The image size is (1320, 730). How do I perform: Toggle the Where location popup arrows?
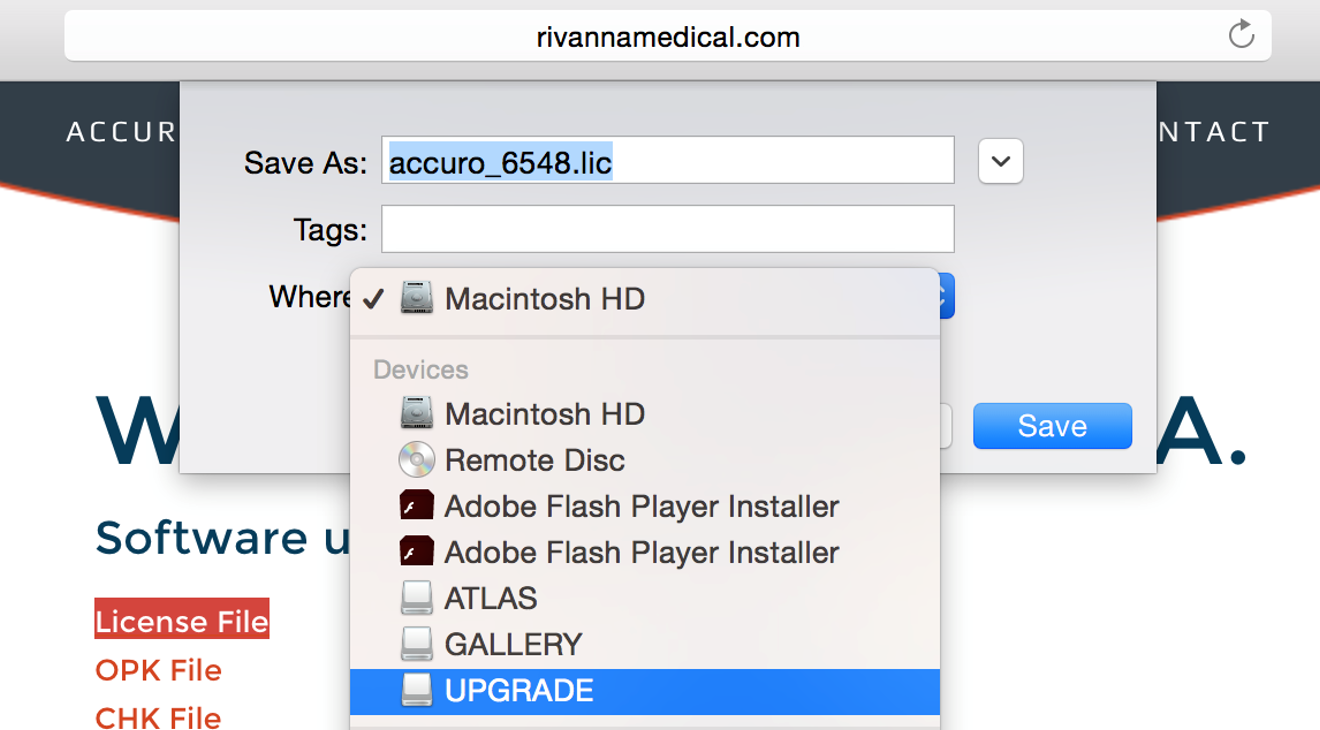click(946, 297)
